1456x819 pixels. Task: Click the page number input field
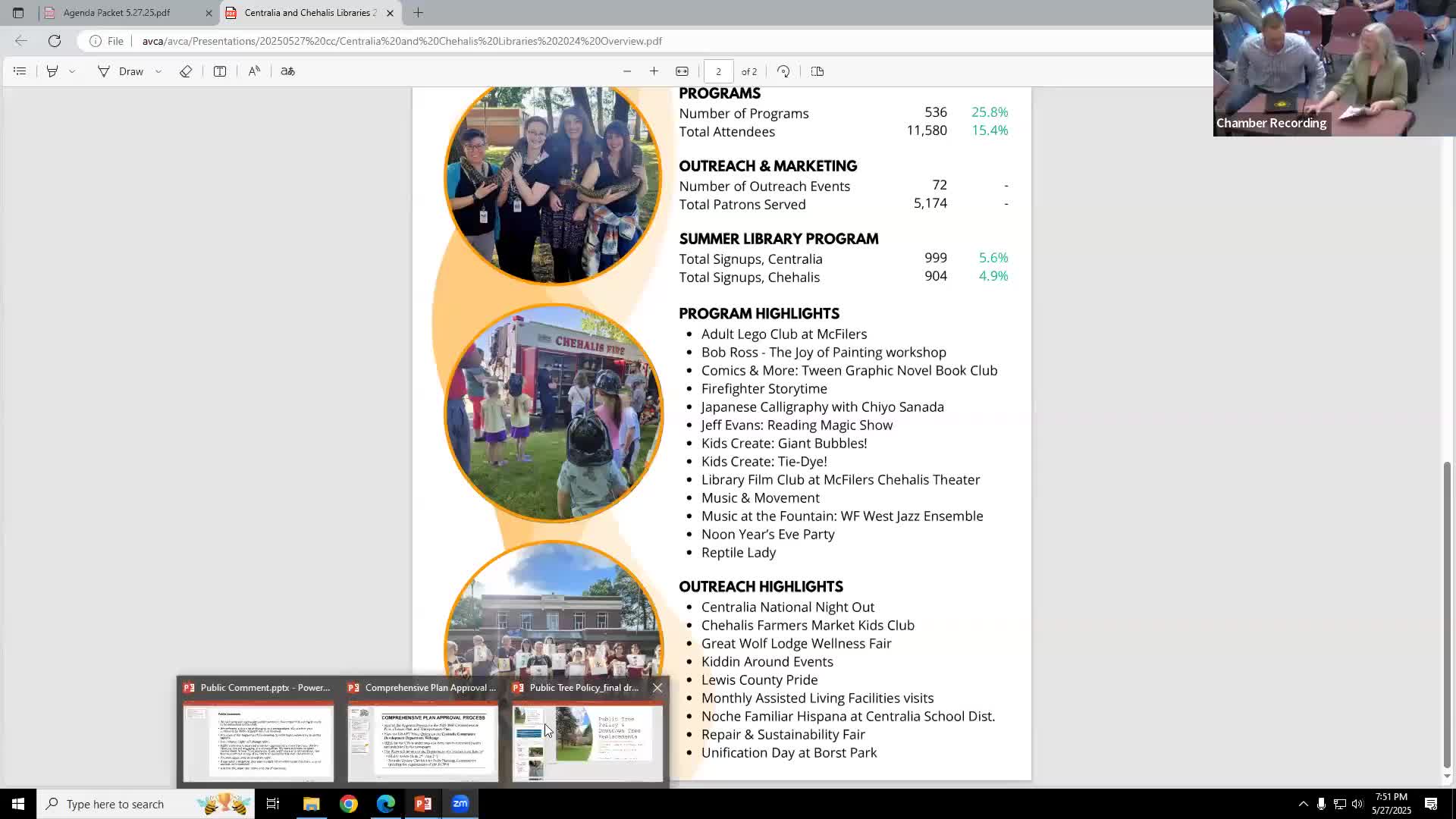(x=718, y=71)
